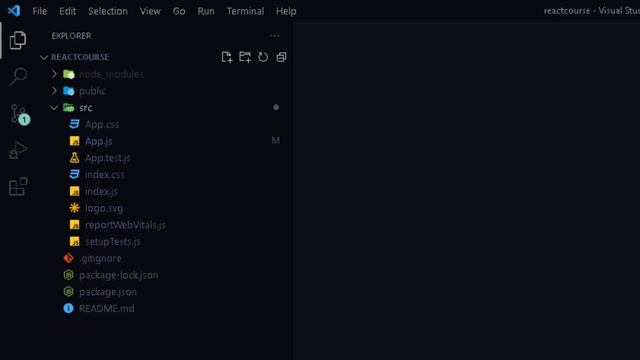Viewport: 640px width, 360px height.
Task: Click the SVG icon beside logo.svg
Action: [x=74, y=208]
